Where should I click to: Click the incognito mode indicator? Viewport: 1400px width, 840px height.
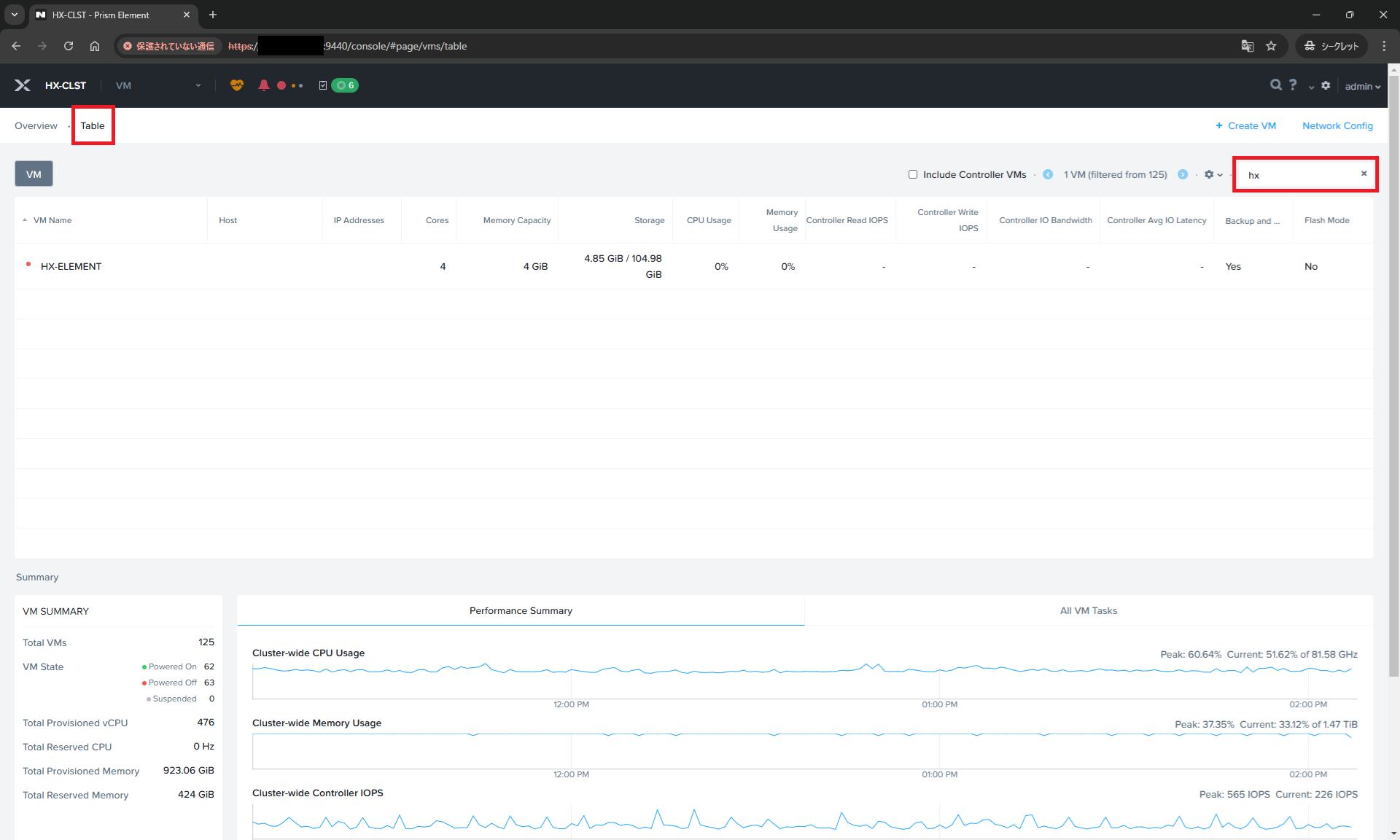1331,46
